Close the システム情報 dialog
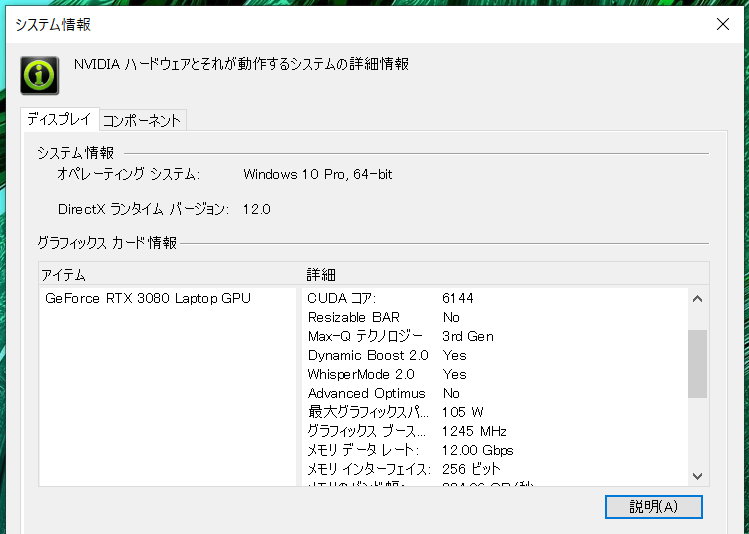The height and width of the screenshot is (534, 749). 723,24
